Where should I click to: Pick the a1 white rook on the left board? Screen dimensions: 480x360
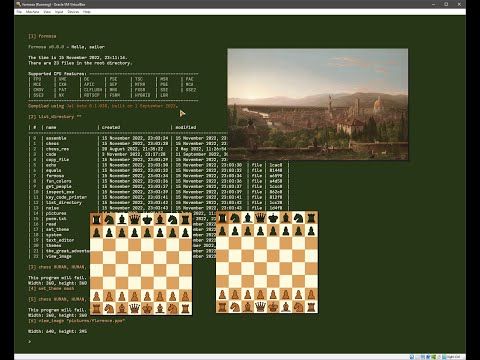pyautogui.click(x=97, y=308)
